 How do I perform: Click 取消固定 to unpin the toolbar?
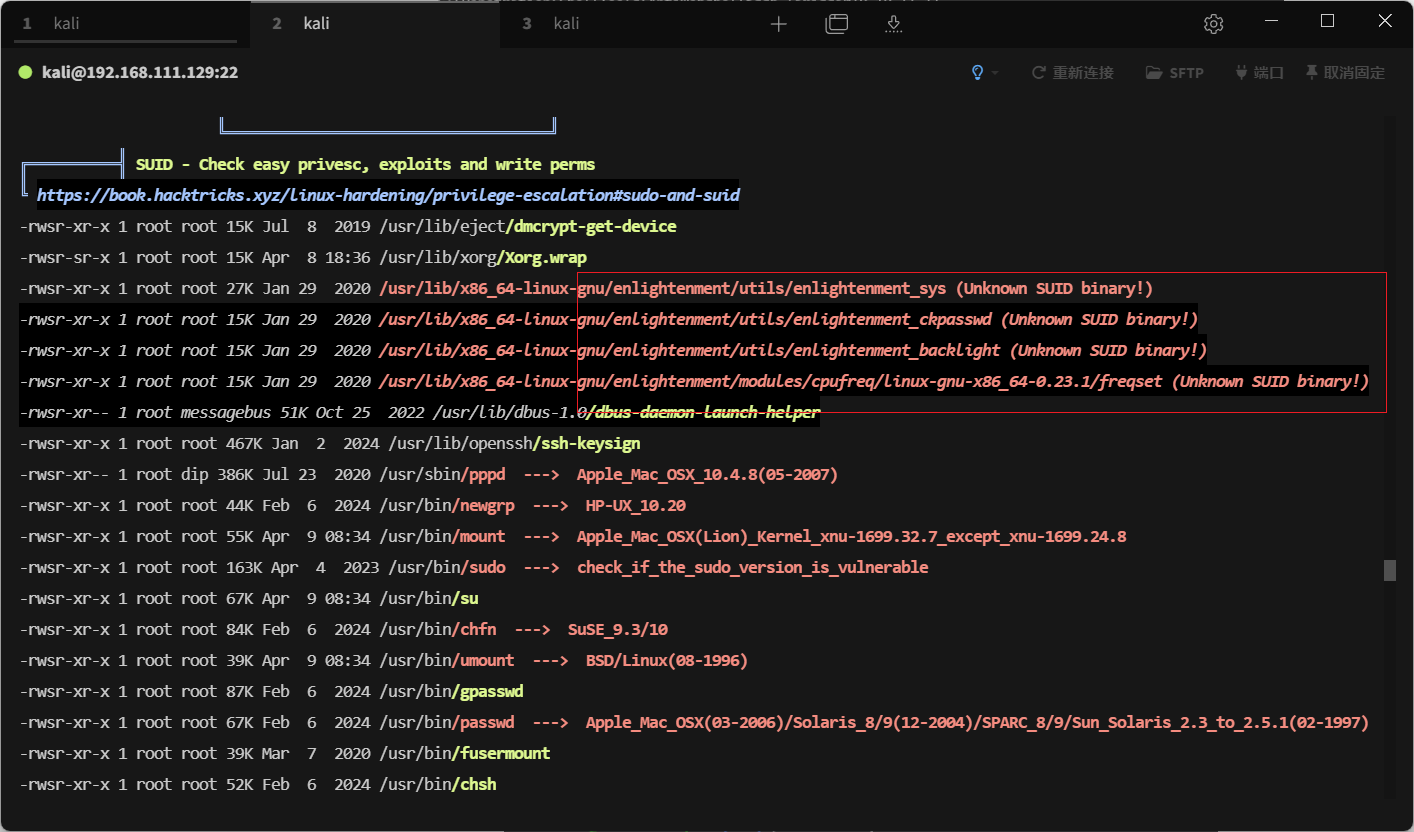pyautogui.click(x=1345, y=73)
